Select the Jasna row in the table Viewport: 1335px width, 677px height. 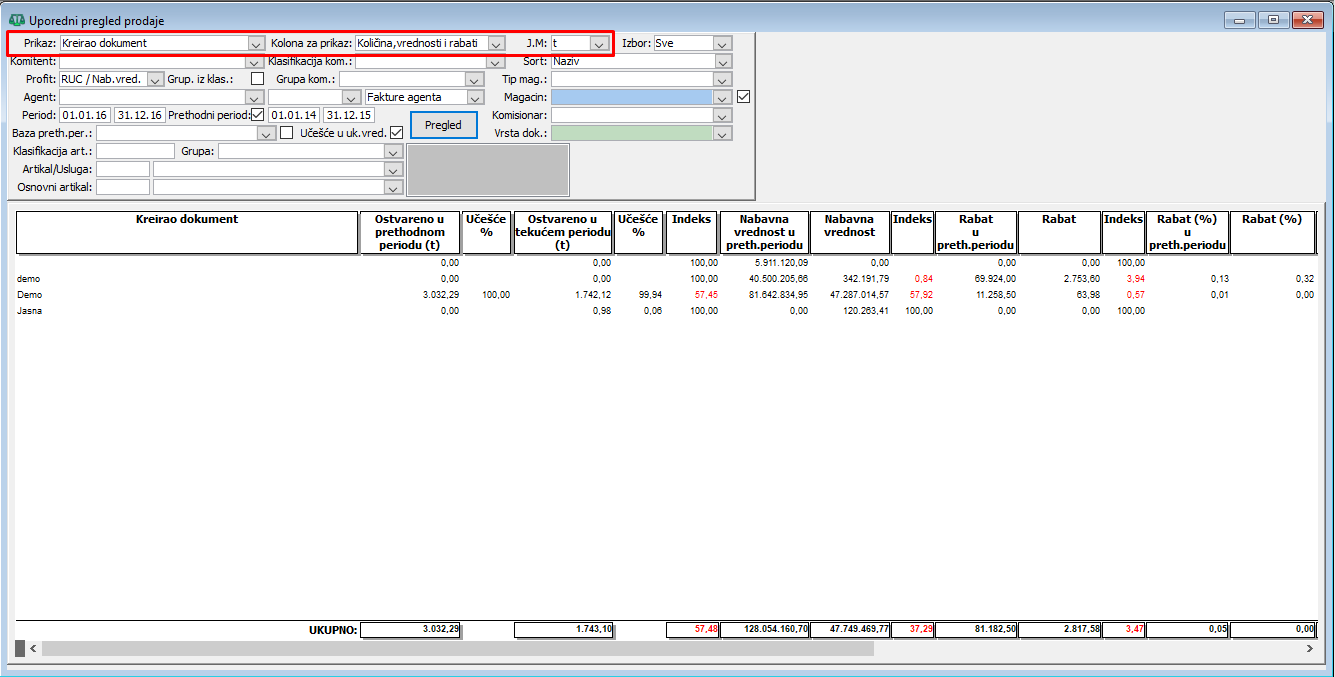[666, 311]
